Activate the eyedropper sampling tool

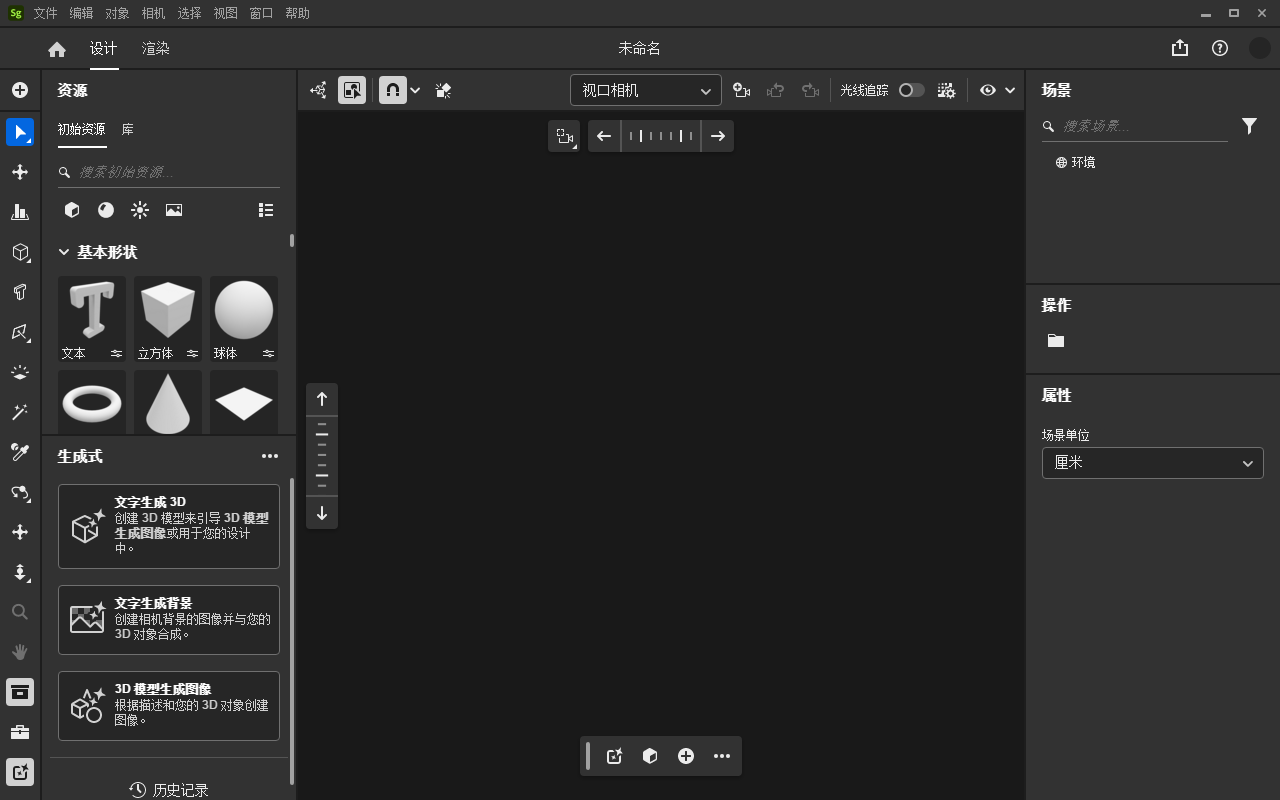coord(20,452)
